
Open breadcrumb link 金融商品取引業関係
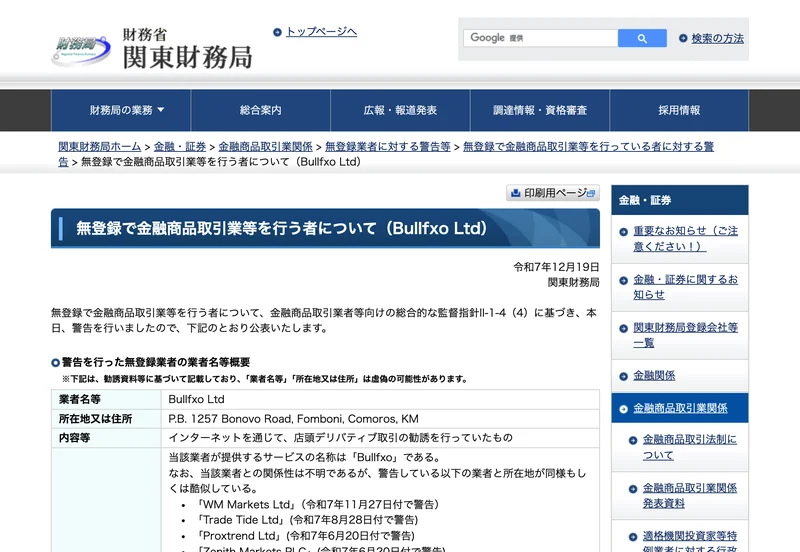[x=265, y=147]
